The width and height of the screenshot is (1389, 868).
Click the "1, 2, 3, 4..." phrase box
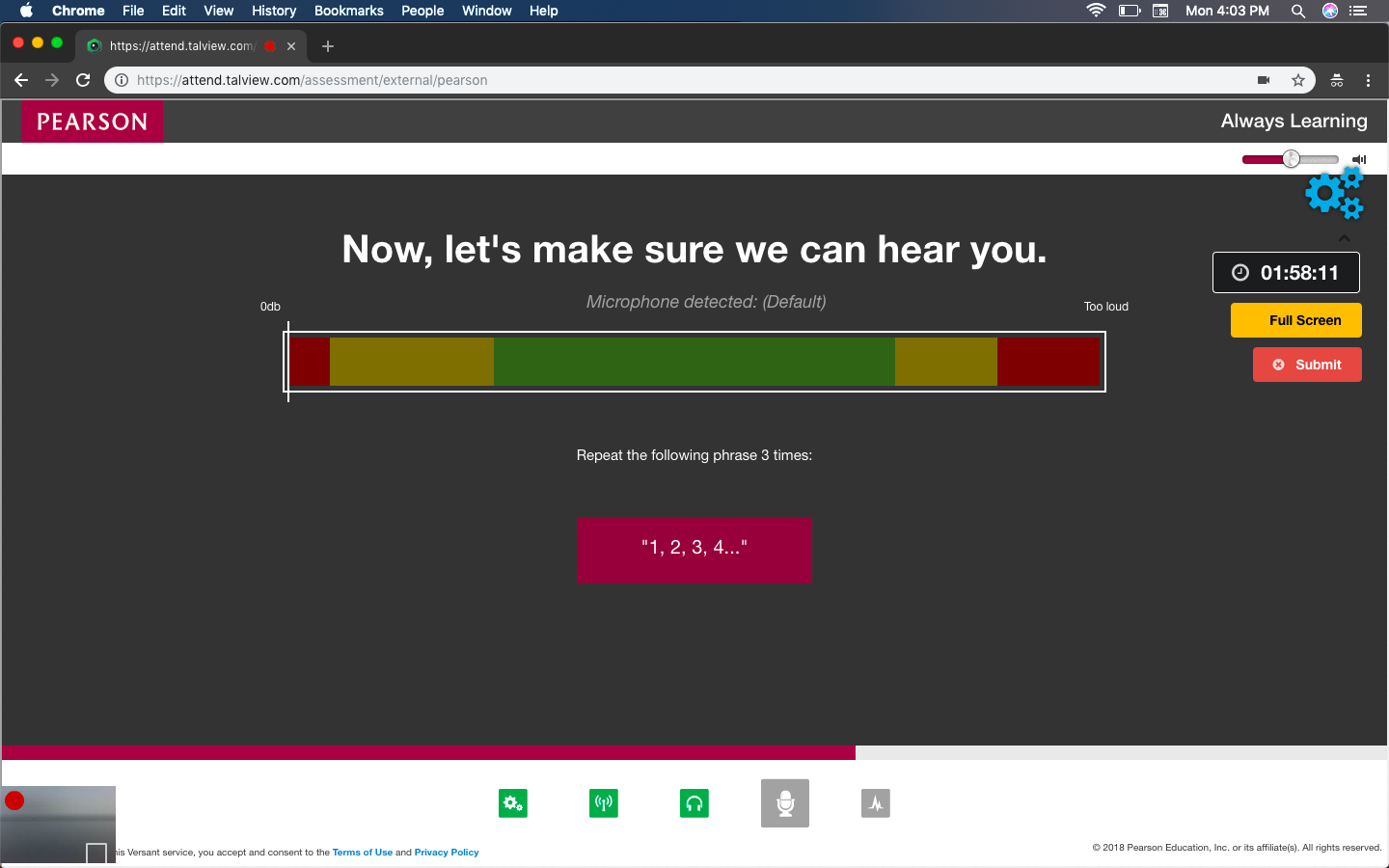[694, 551]
